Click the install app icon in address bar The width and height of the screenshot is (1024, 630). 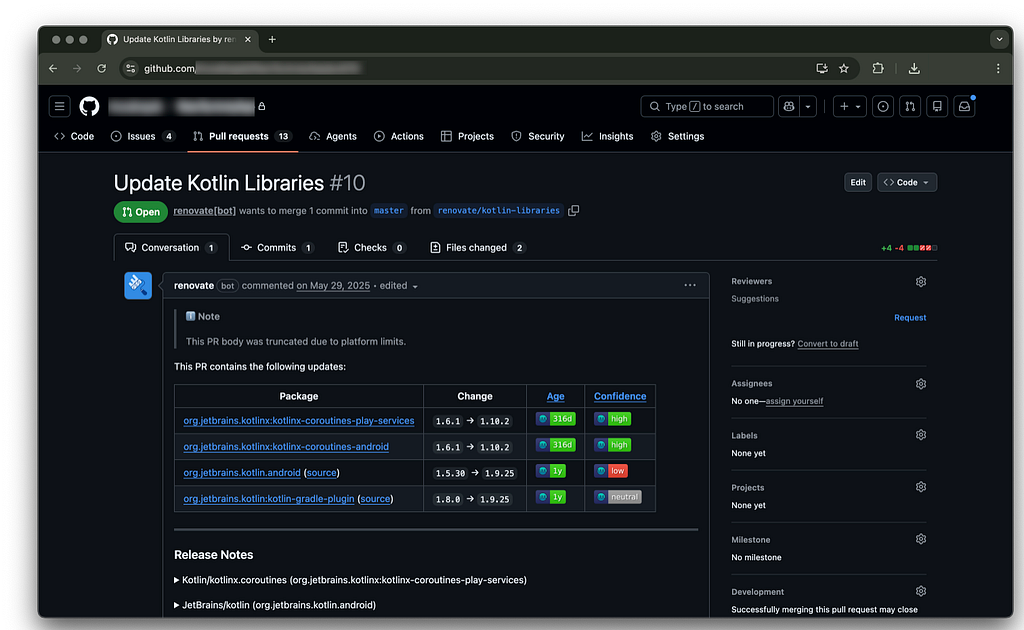coord(822,69)
